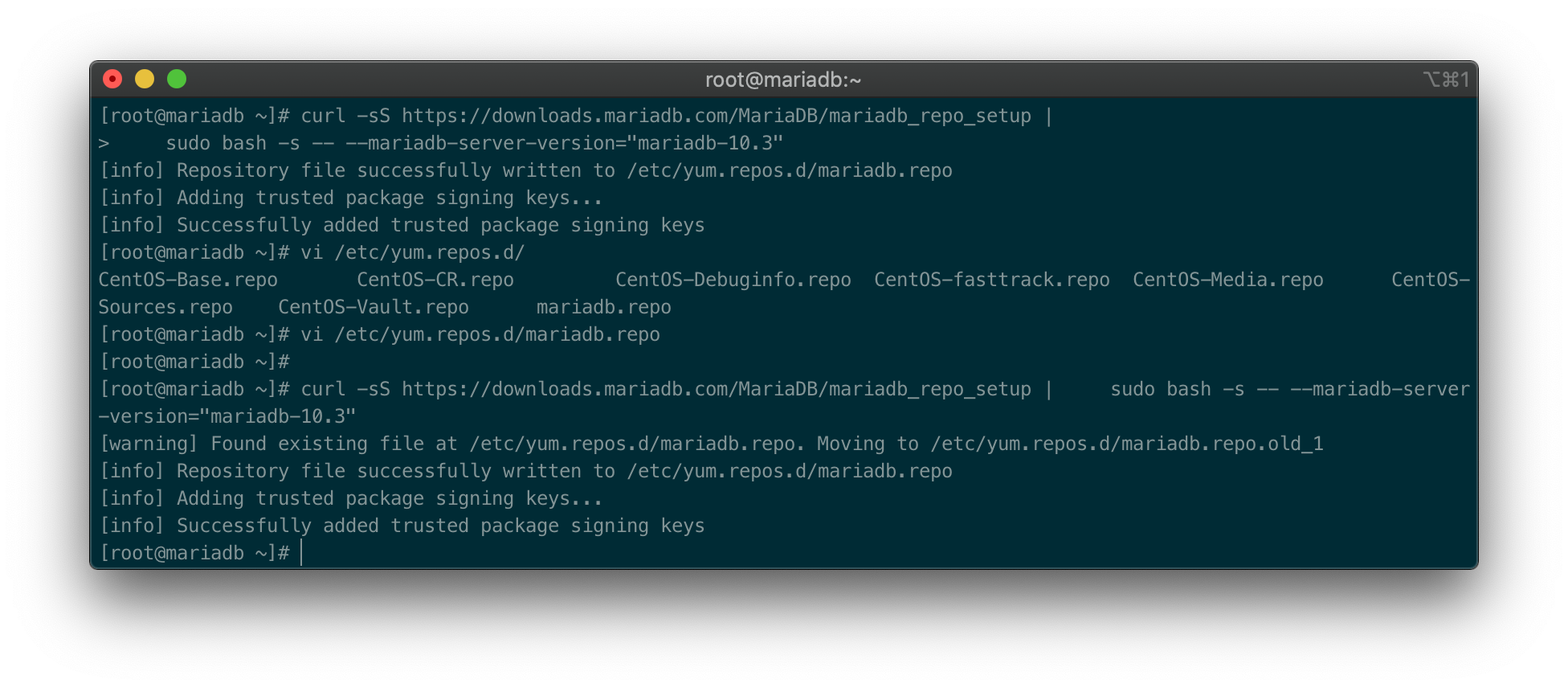Click the vi /etc/yum.repos.d/mariadb.repo command
This screenshot has width=1568, height=688.
(480, 334)
